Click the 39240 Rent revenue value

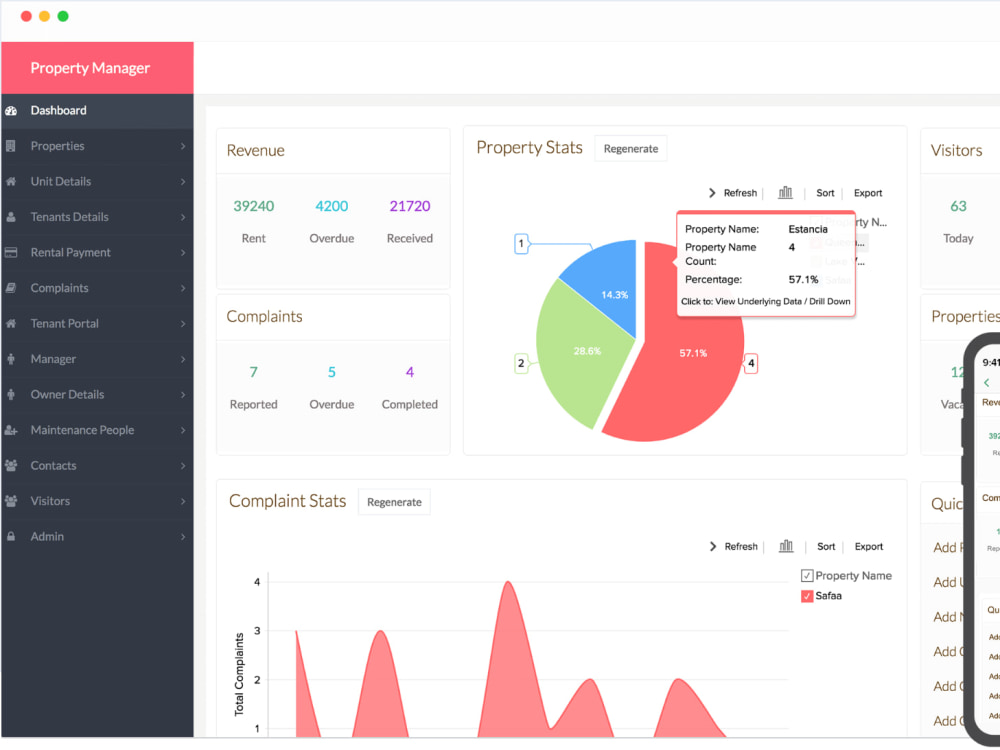pyautogui.click(x=253, y=206)
